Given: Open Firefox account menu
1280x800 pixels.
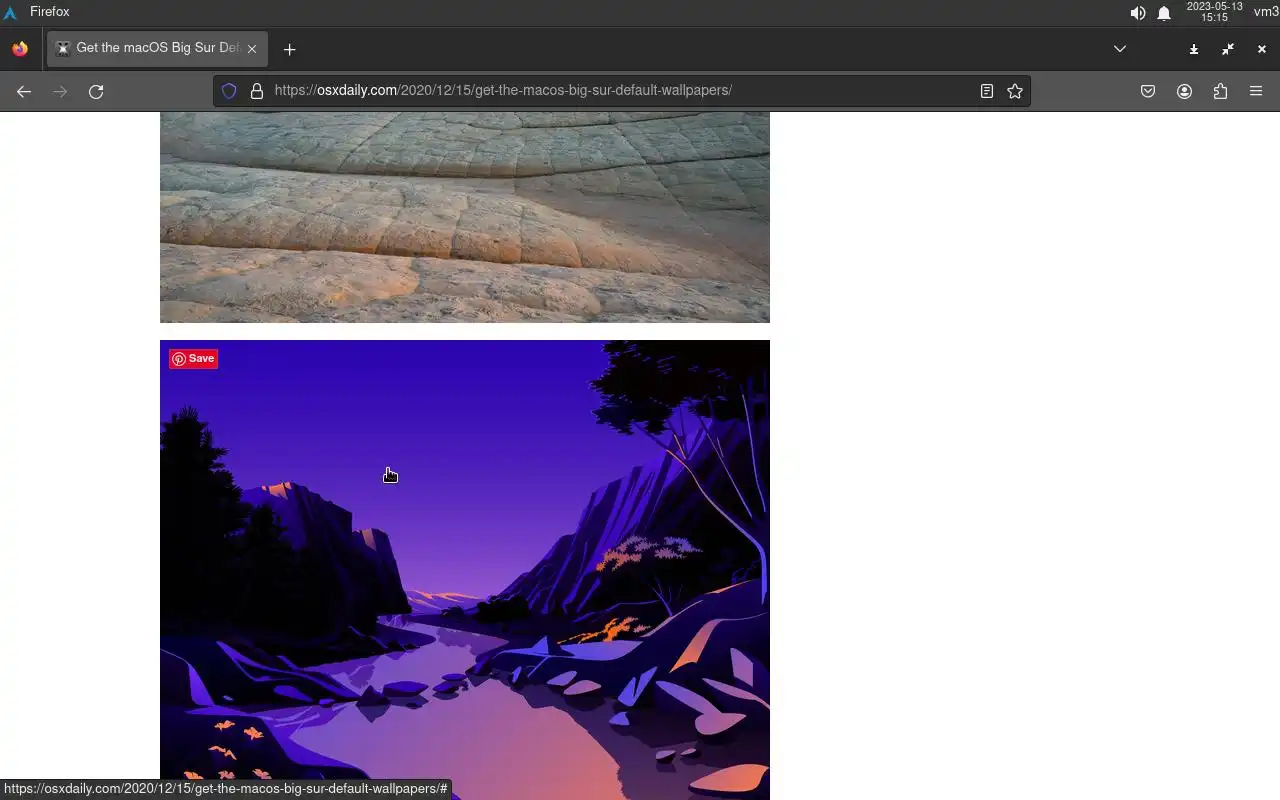Looking at the screenshot, I should 1184,91.
